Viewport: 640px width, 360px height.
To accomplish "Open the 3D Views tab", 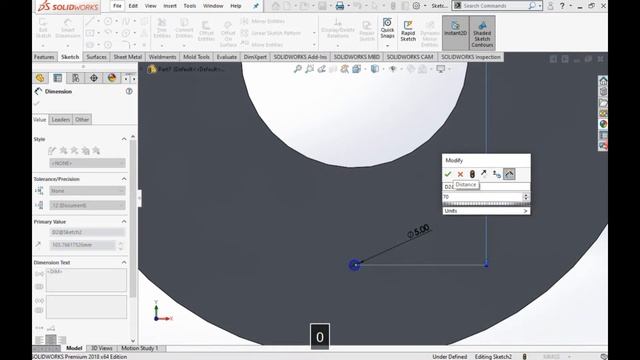I will 101,348.
